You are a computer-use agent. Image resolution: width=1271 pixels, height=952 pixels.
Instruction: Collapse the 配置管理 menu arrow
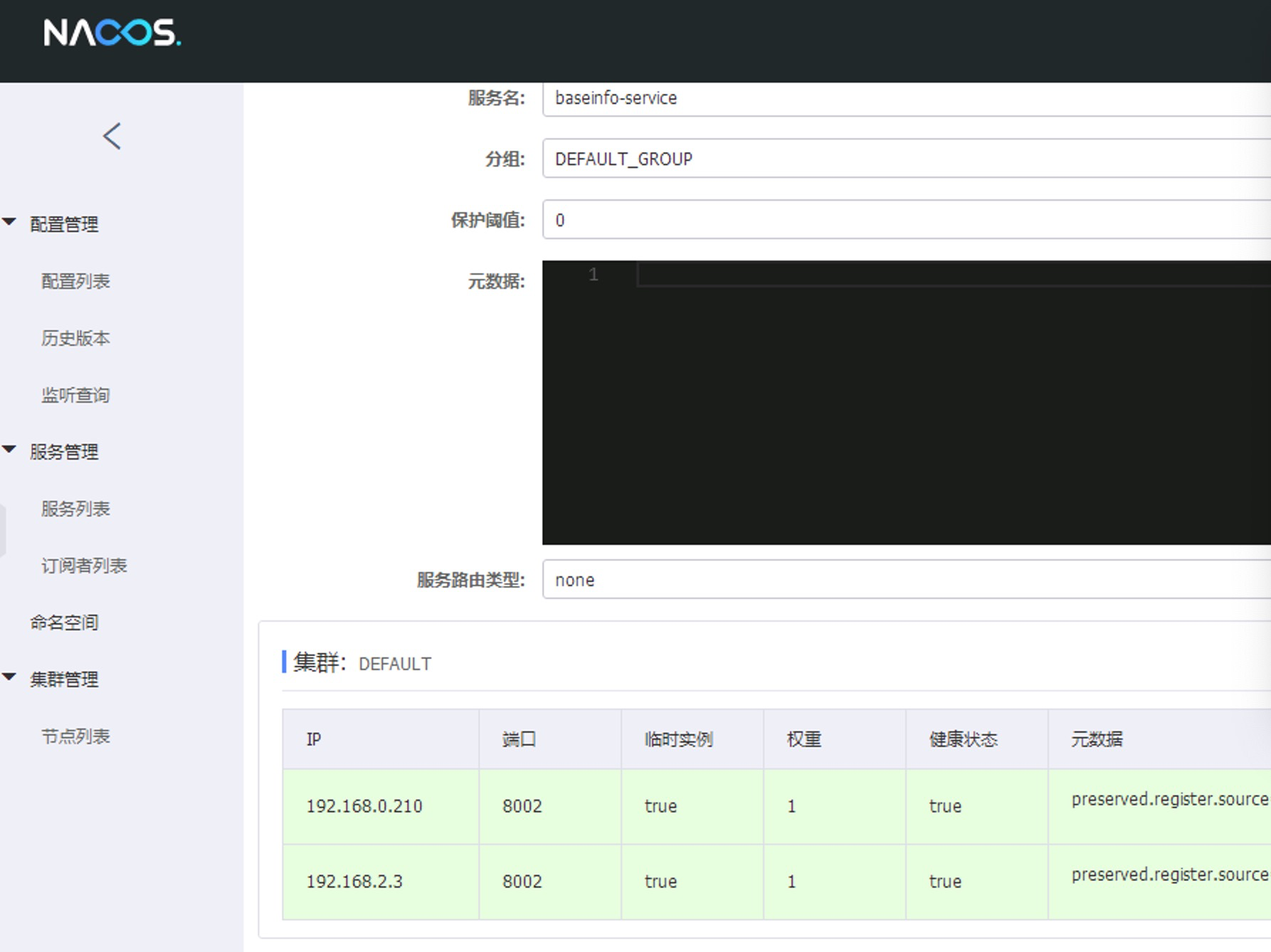9,223
